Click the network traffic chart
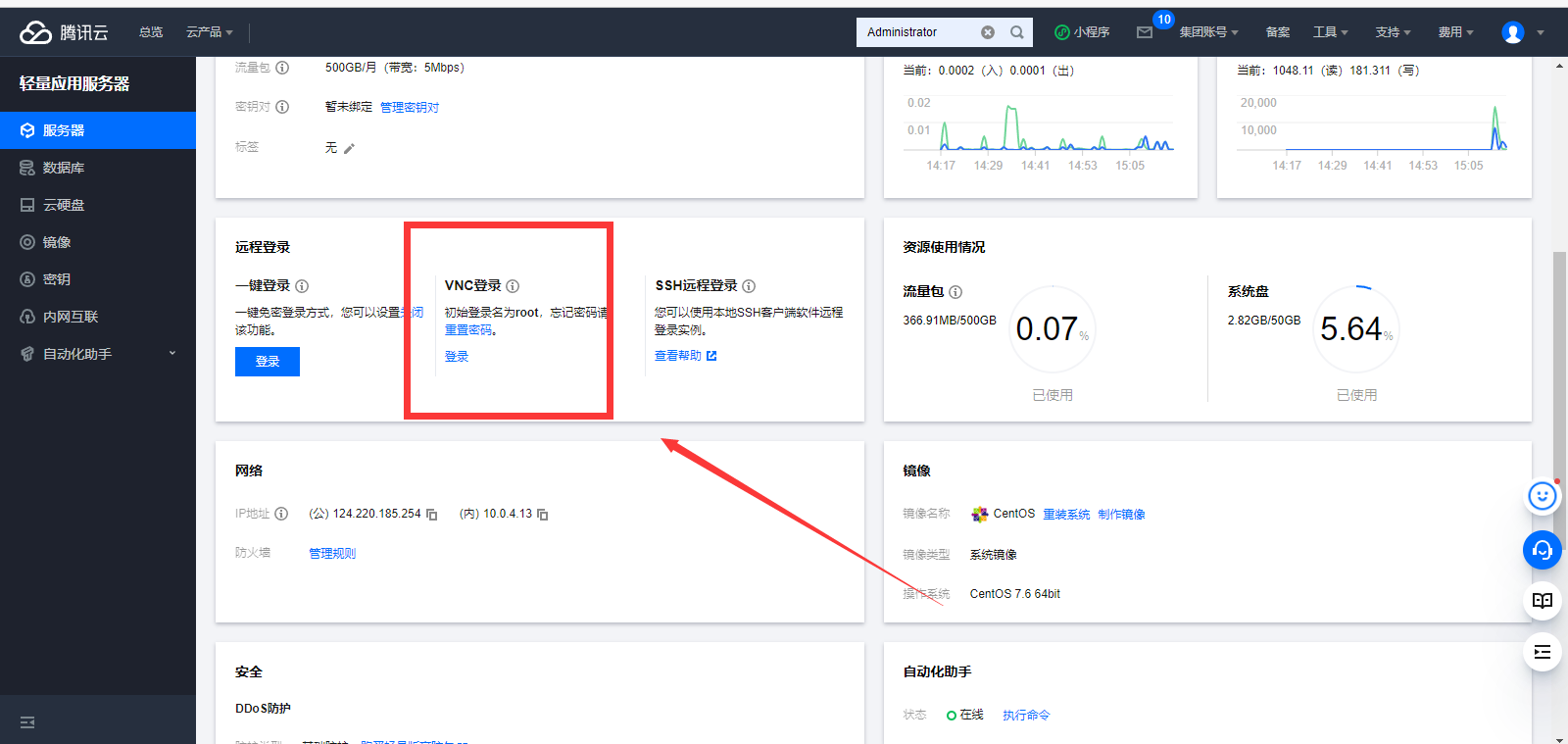This screenshot has width=1568, height=744. click(1039, 135)
